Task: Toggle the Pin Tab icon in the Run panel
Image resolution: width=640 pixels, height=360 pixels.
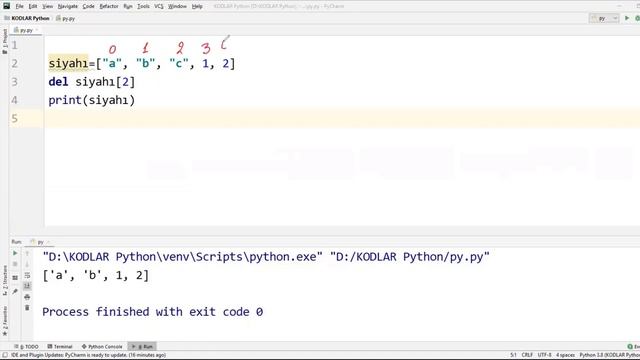Action: pyautogui.click(x=15, y=291)
